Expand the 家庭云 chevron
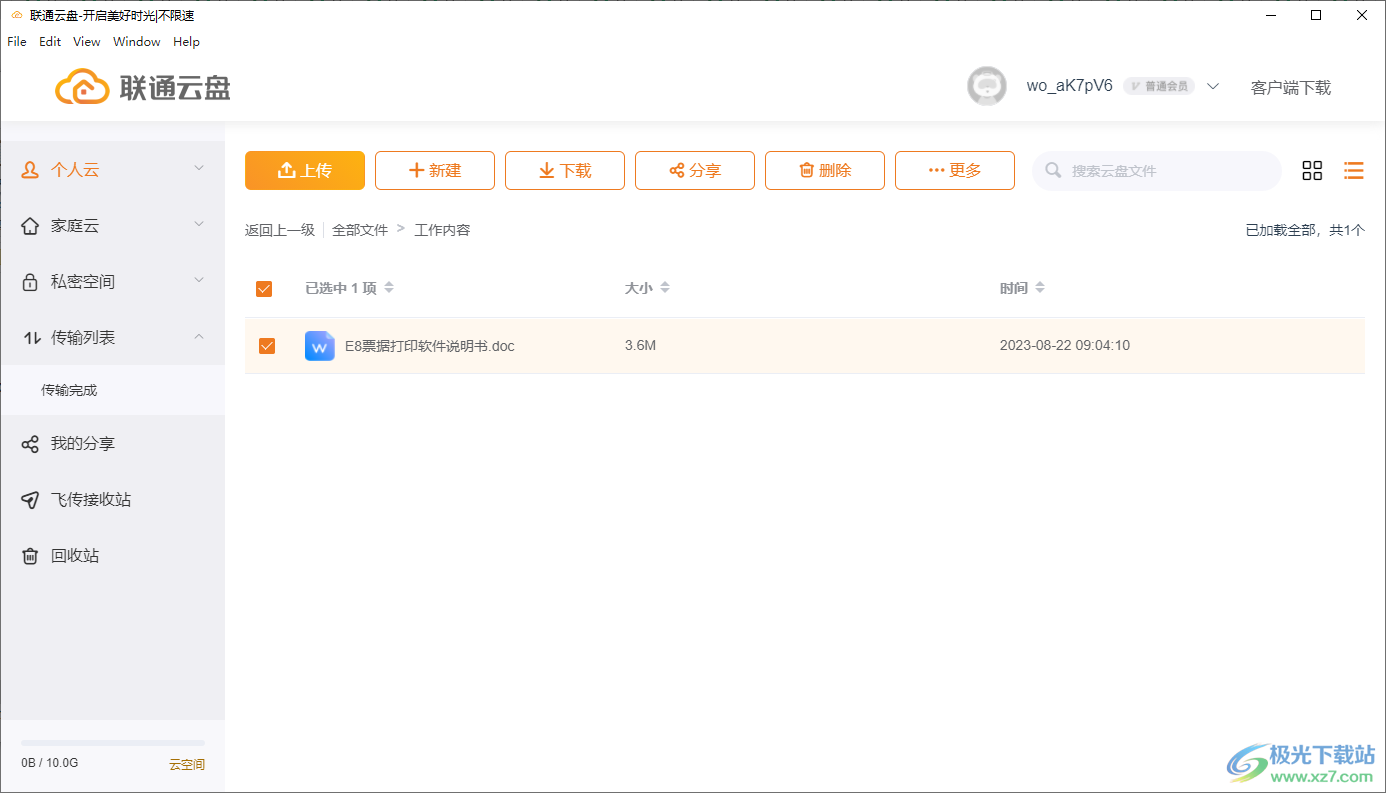Viewport: 1386px width, 793px height. [x=199, y=225]
